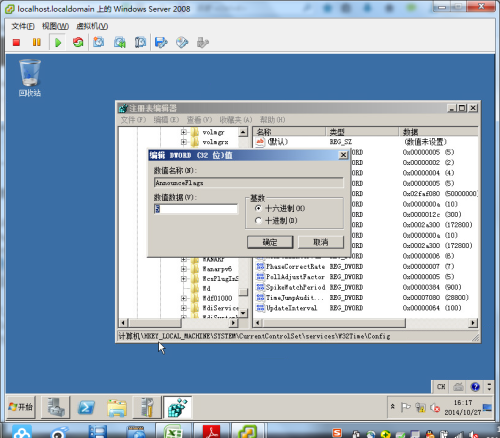Open the 虚拟机 menu of vSphere console
500x438 pixels.
(92, 26)
